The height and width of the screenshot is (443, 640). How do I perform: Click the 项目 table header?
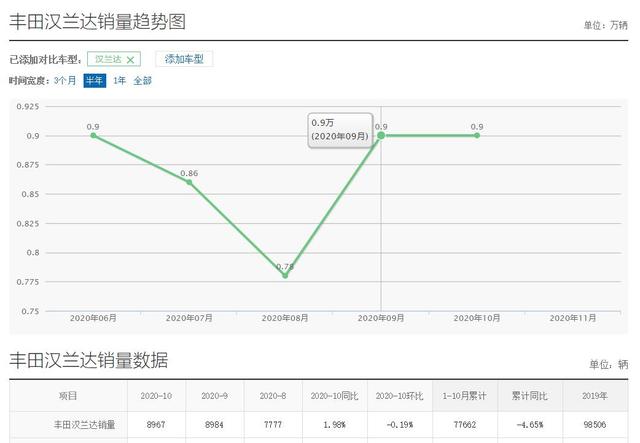pos(68,396)
